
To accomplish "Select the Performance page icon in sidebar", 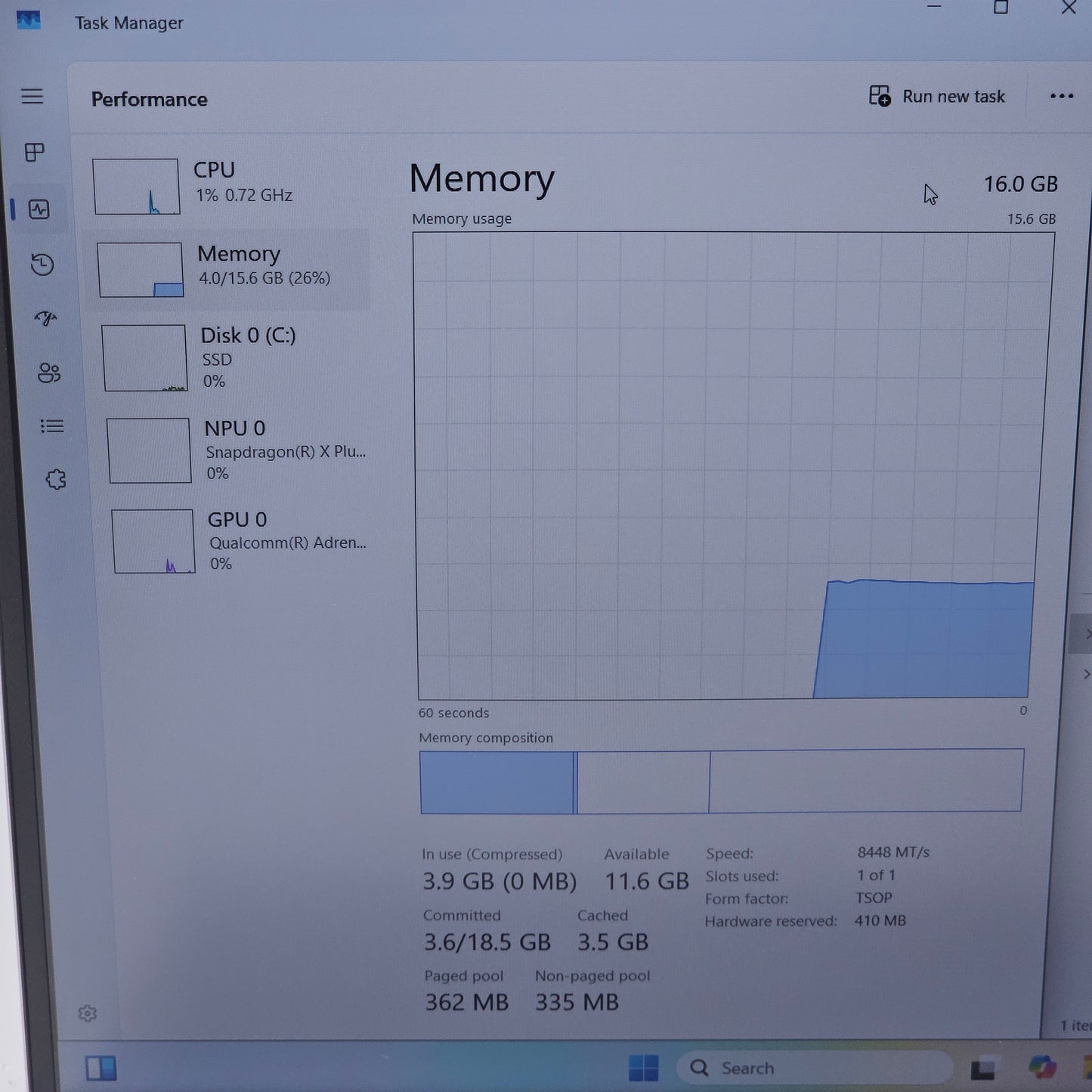I will pyautogui.click(x=39, y=209).
